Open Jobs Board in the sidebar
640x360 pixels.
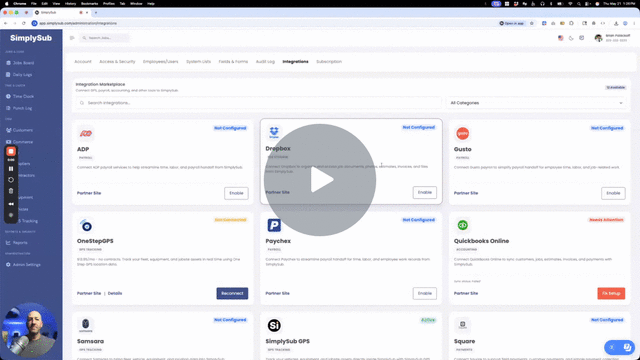click(20, 63)
